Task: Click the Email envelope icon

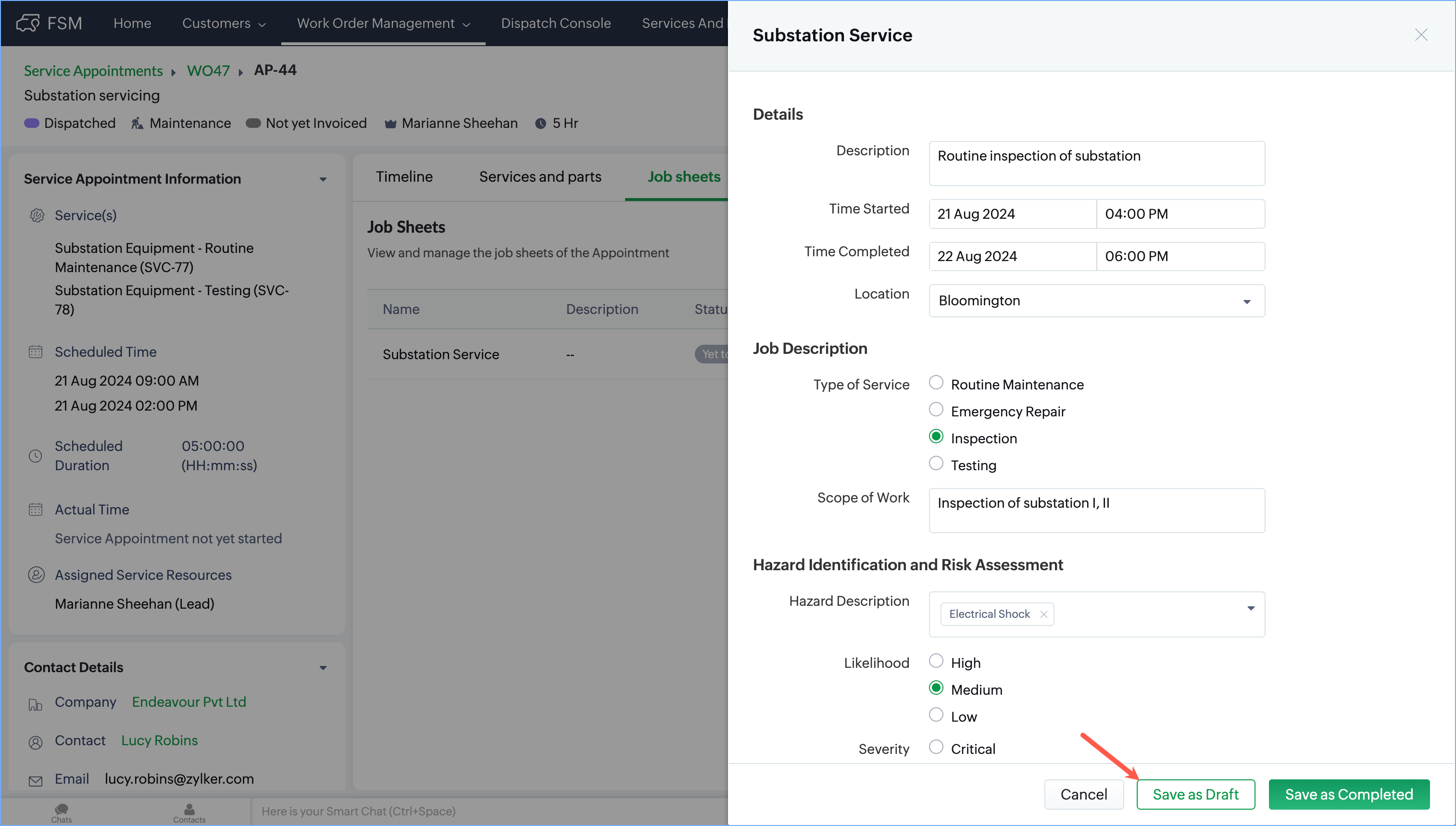Action: (35, 781)
